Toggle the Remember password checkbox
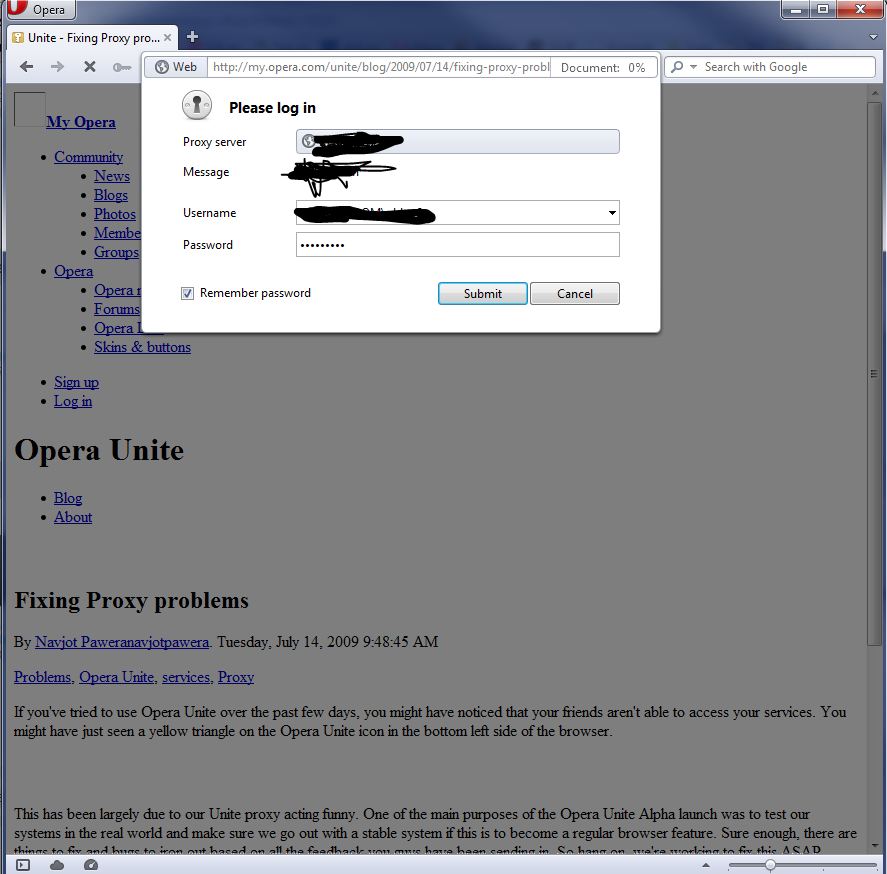 point(187,293)
